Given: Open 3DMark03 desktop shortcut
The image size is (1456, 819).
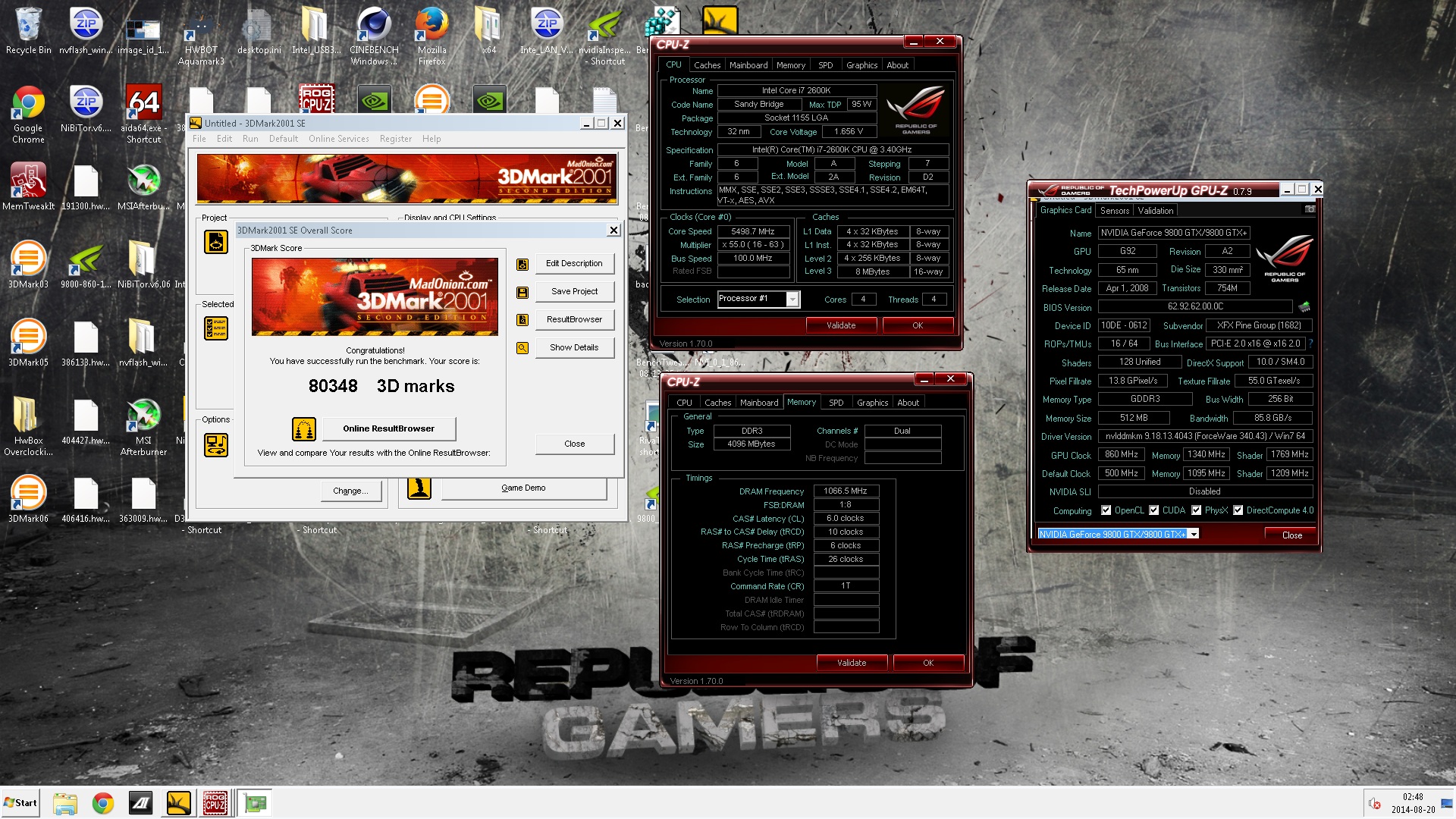Looking at the screenshot, I should pos(28,265).
